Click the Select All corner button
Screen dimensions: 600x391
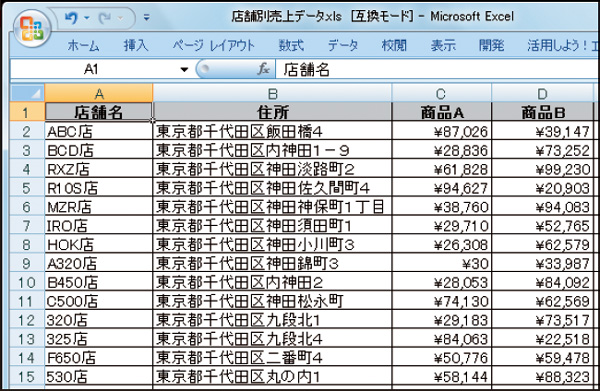coord(27,93)
